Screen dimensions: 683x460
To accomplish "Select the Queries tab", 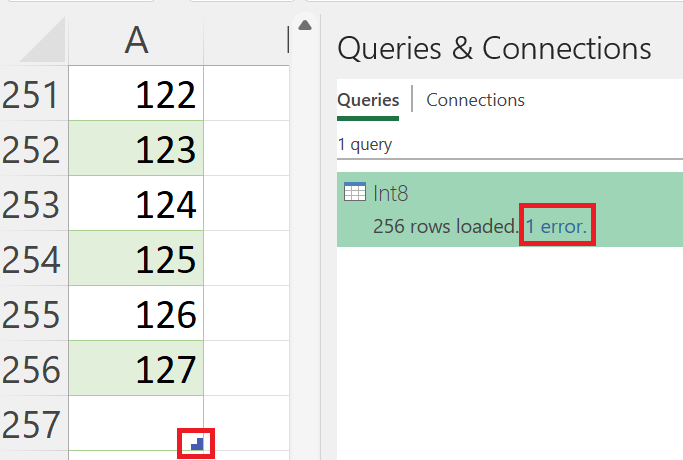I will [x=368, y=100].
